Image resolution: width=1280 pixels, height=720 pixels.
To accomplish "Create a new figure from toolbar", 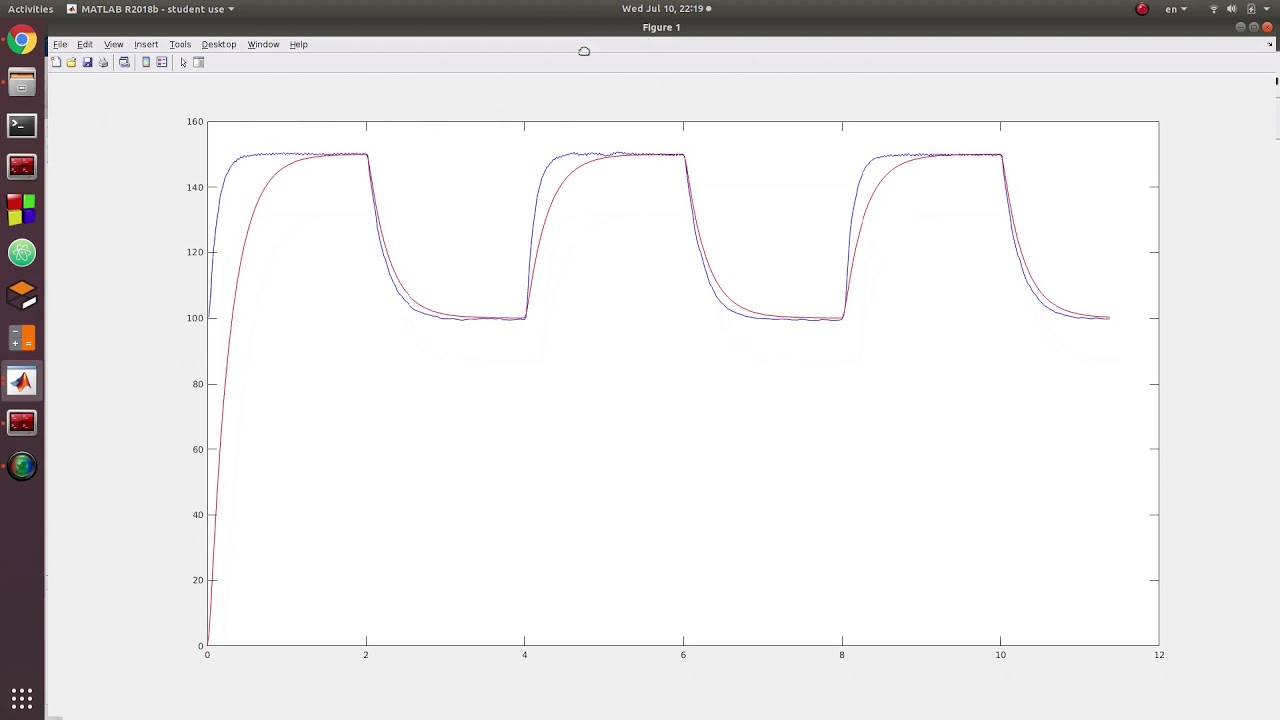I will [x=56, y=62].
